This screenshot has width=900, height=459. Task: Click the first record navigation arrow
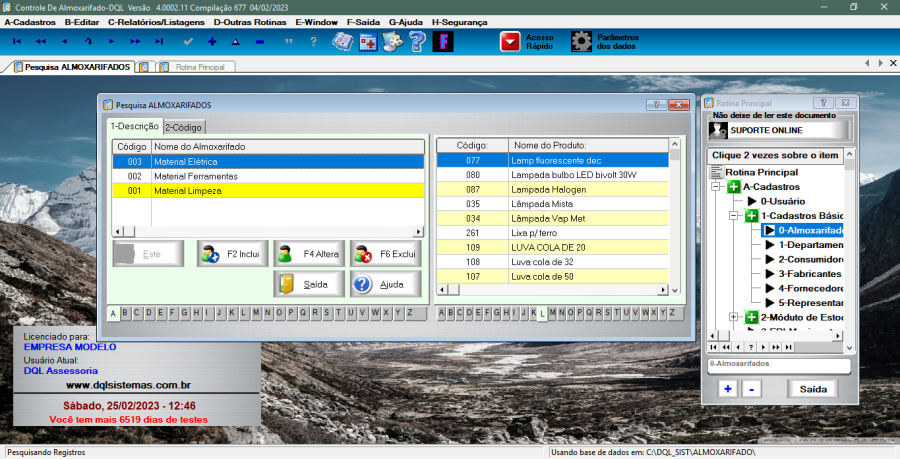[17, 41]
